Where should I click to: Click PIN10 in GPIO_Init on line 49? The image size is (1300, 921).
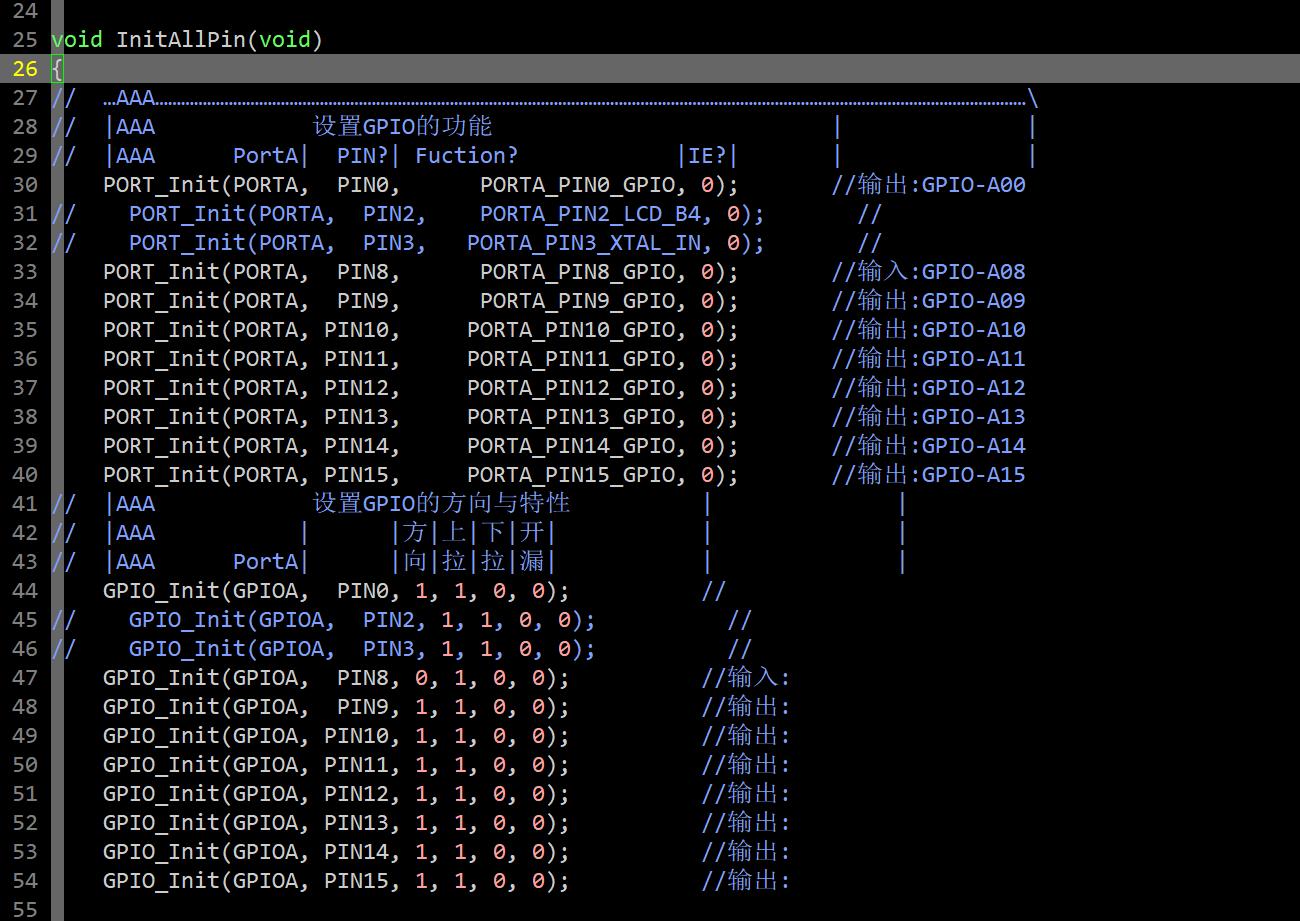coord(357,736)
